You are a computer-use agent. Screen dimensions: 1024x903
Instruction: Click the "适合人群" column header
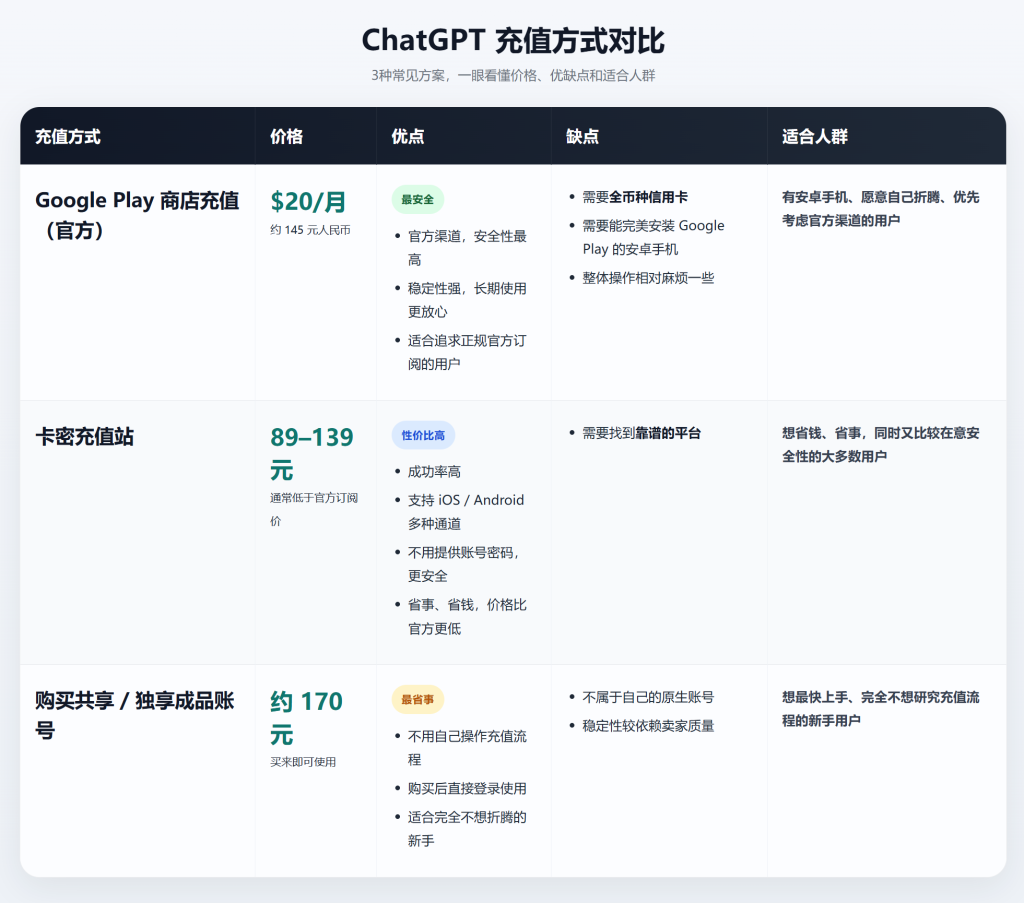(x=815, y=137)
